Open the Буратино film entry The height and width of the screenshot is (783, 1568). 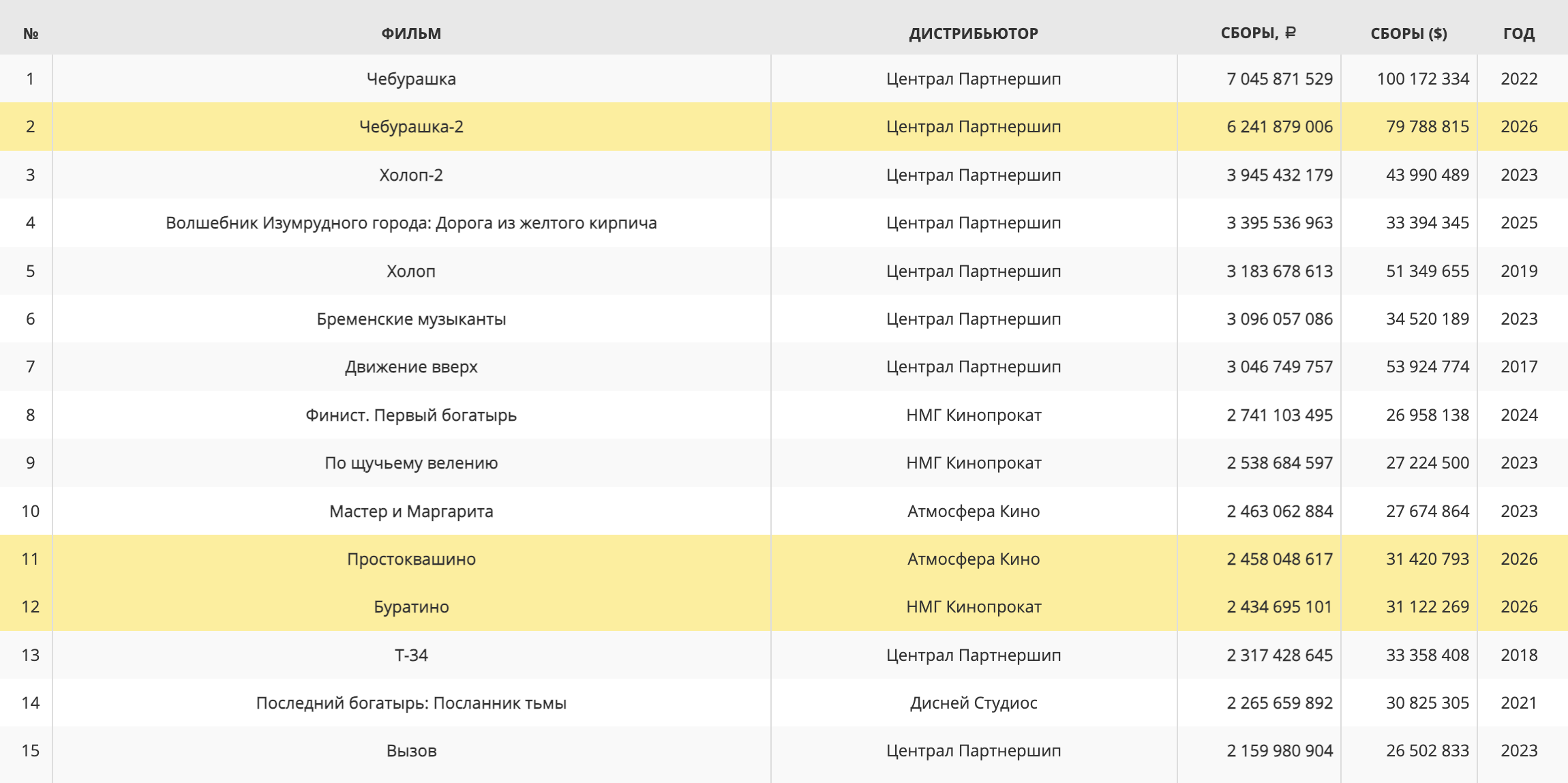pos(411,607)
